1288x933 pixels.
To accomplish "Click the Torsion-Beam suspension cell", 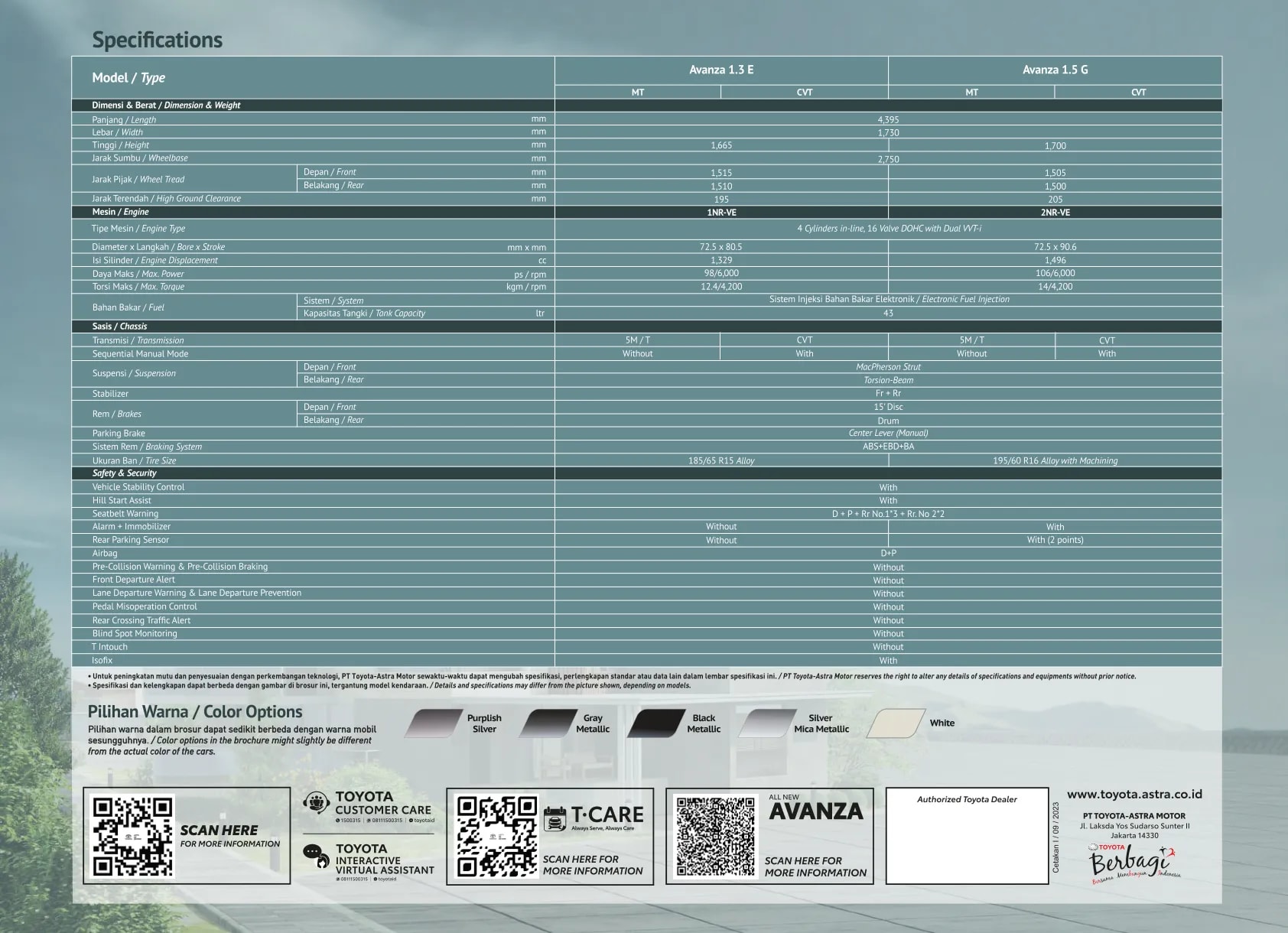I will pyautogui.click(x=888, y=380).
